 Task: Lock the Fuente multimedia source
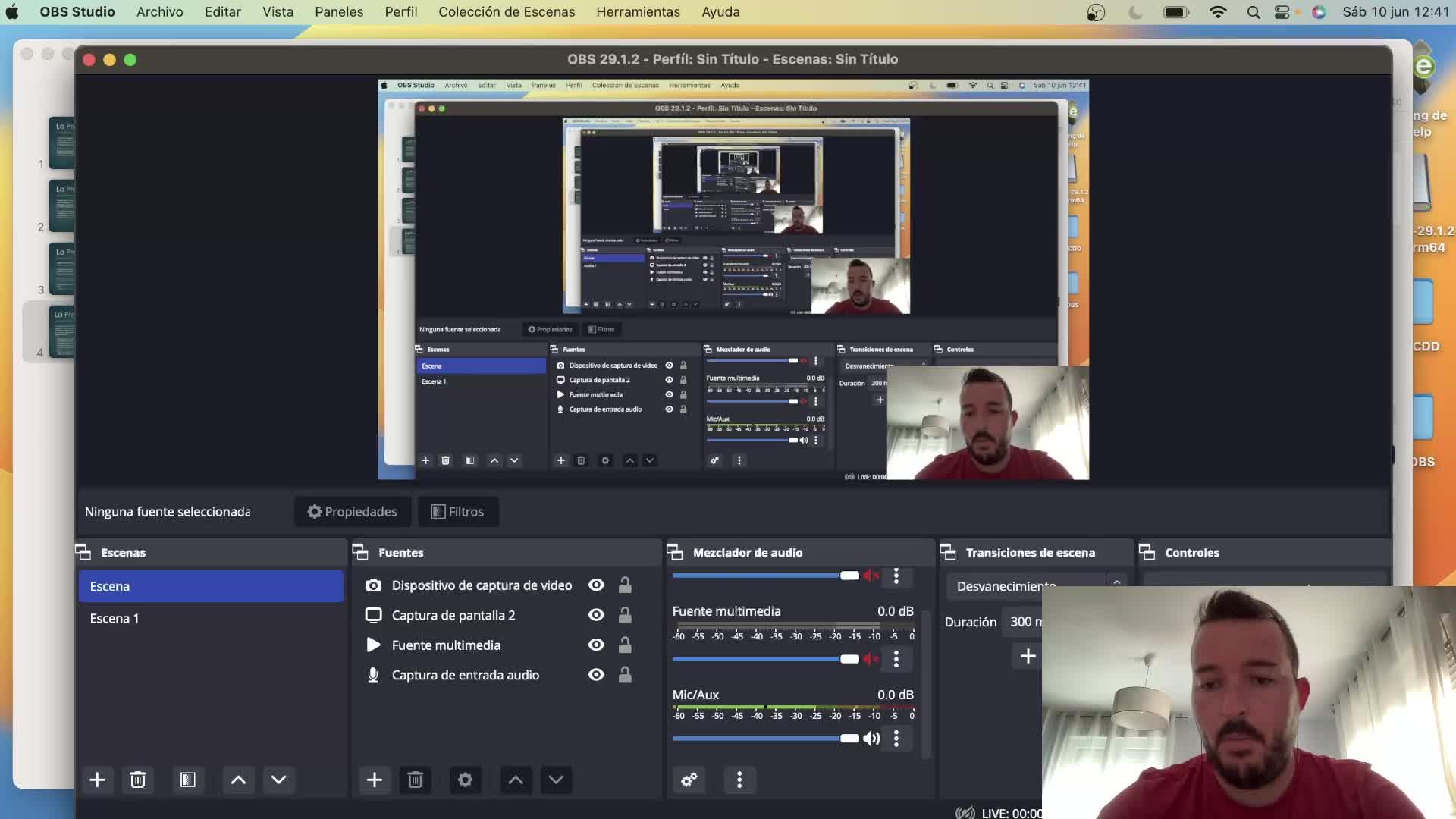coord(625,645)
